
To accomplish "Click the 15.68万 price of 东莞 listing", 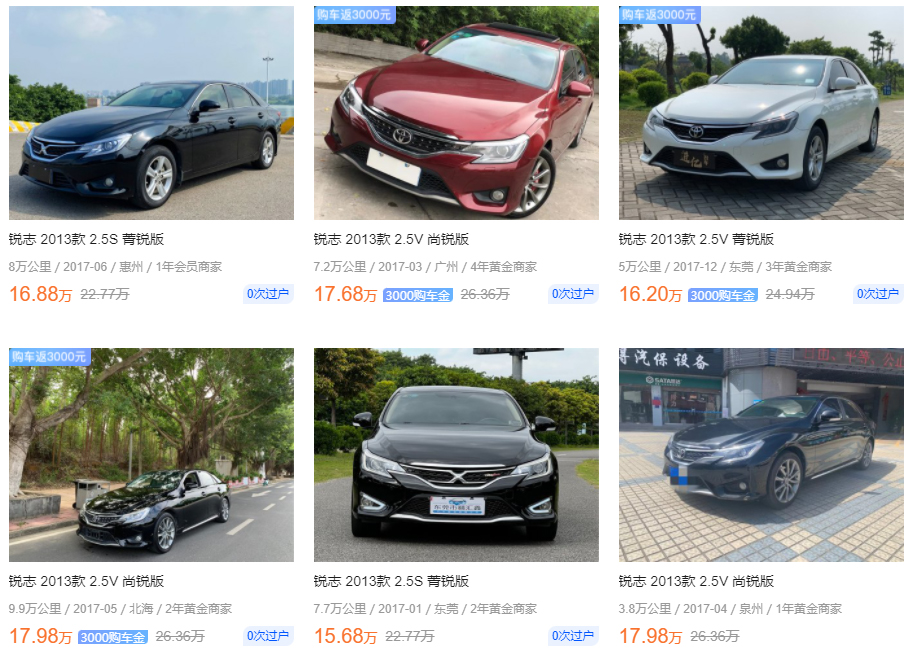I will [346, 636].
